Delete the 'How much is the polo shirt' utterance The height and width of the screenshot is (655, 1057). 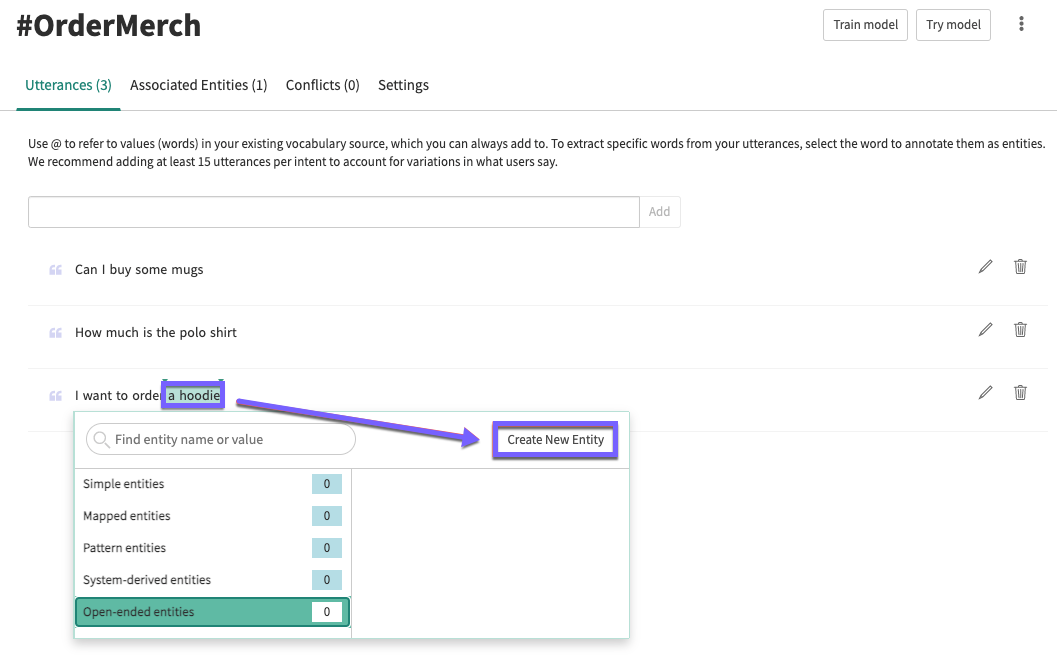click(1021, 330)
